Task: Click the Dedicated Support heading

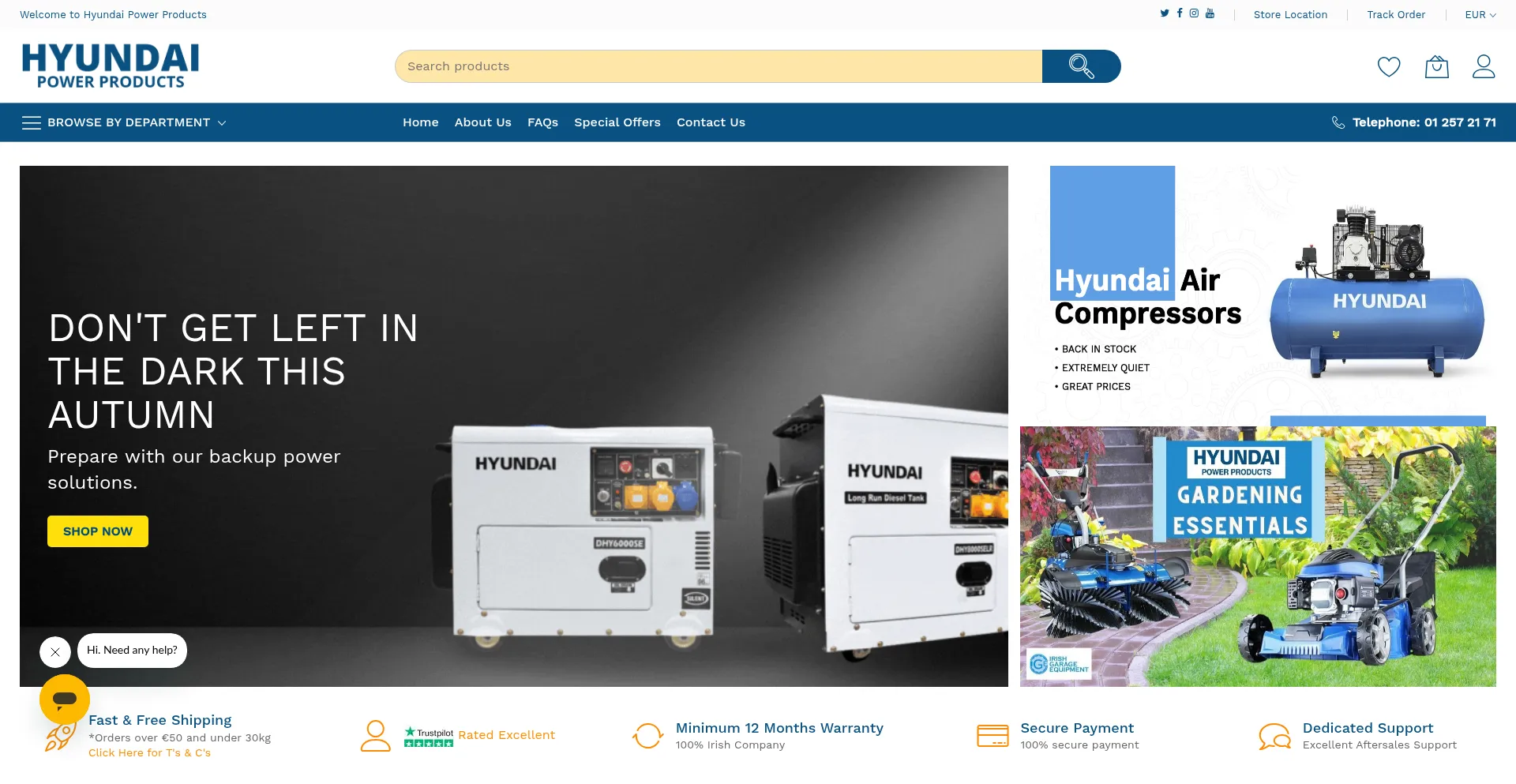Action: tap(1368, 728)
